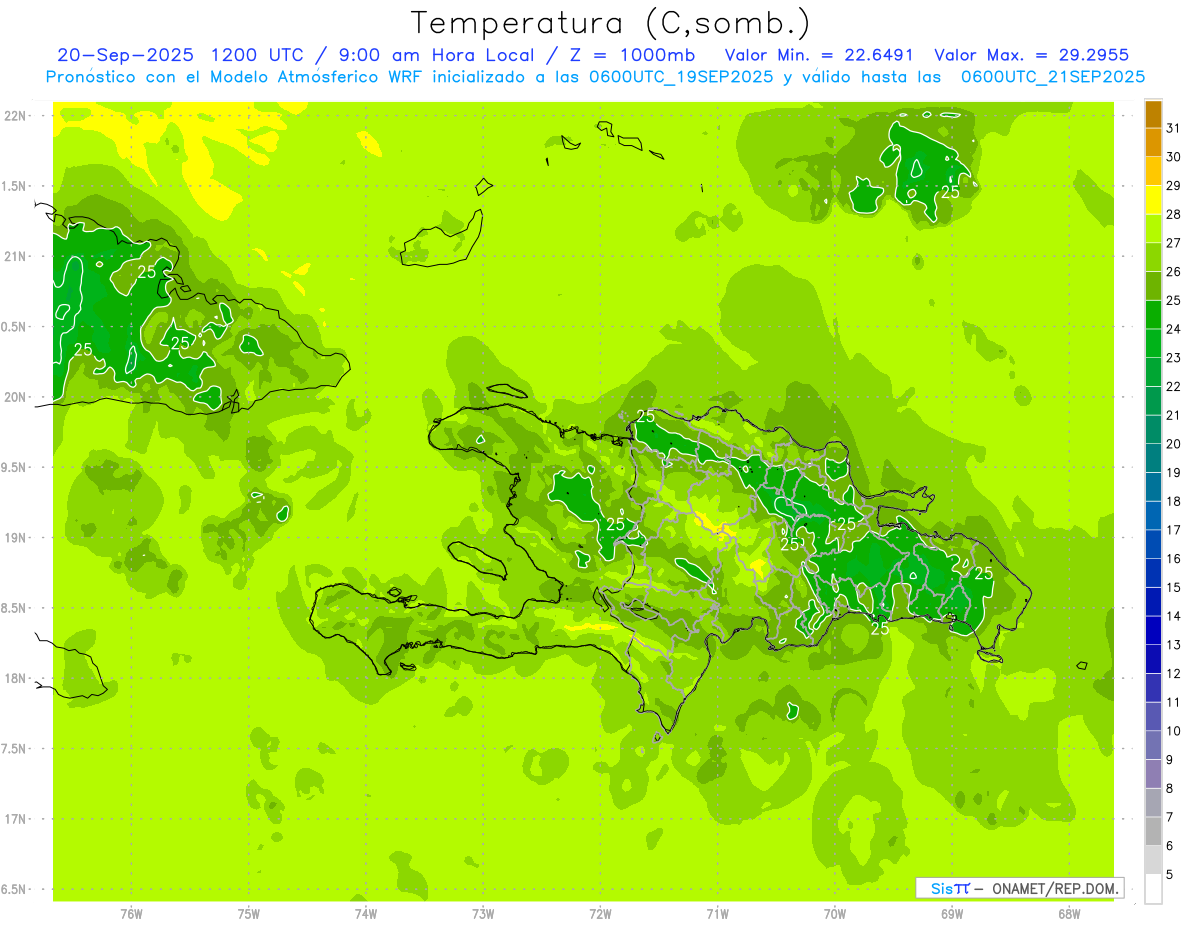
Task: Click the 17N latitude axis label
Action: point(16,819)
